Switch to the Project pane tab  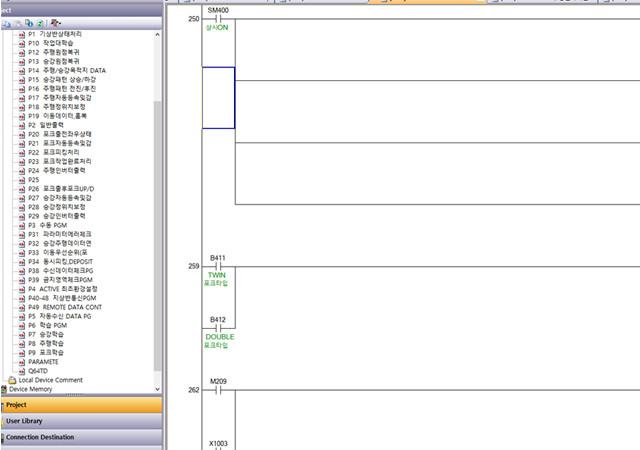tap(80, 405)
